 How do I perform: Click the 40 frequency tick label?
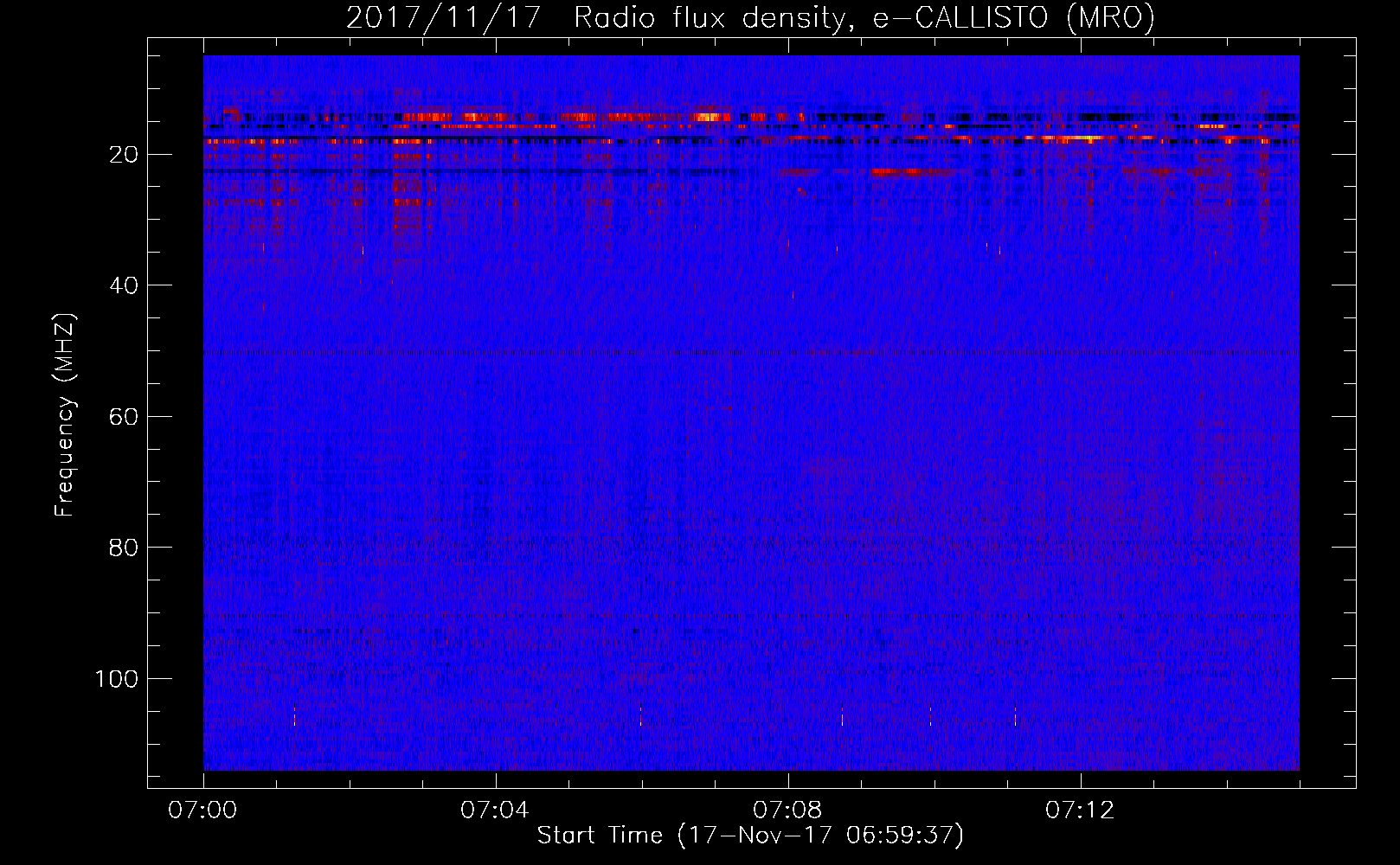(124, 285)
